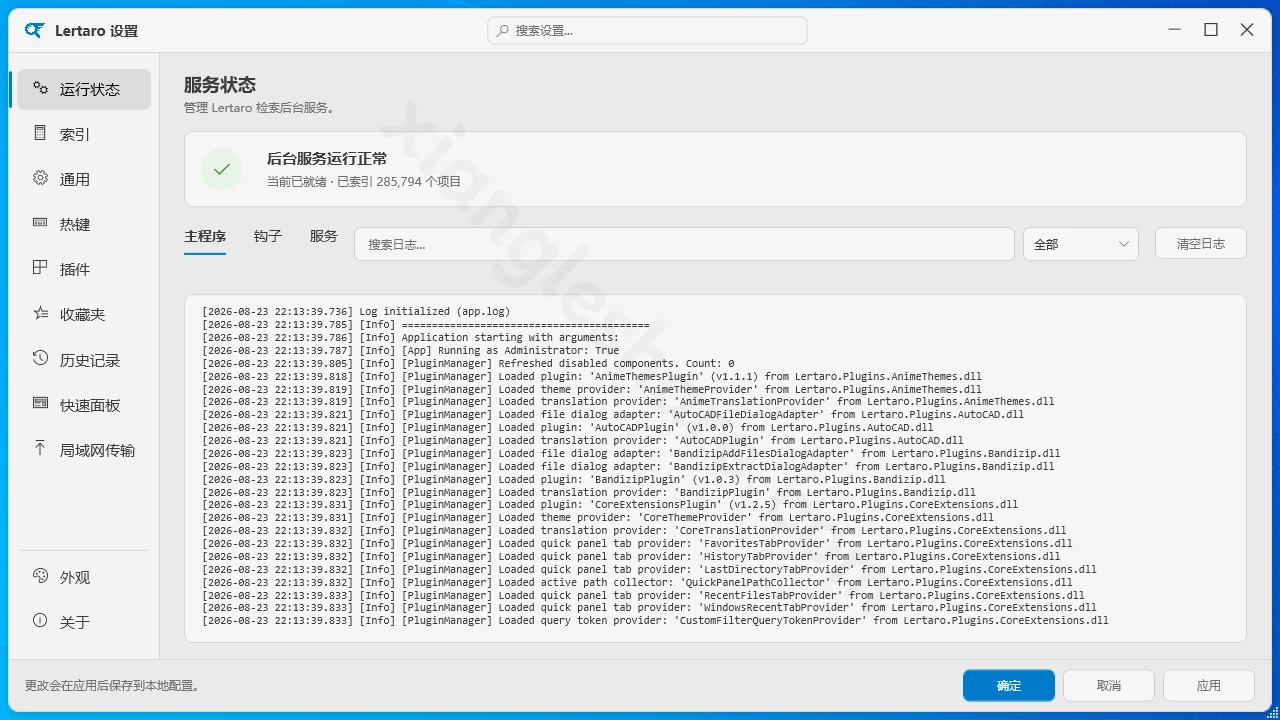
Task: Click the 运行状态 gears icon in sidebar
Action: 40,88
